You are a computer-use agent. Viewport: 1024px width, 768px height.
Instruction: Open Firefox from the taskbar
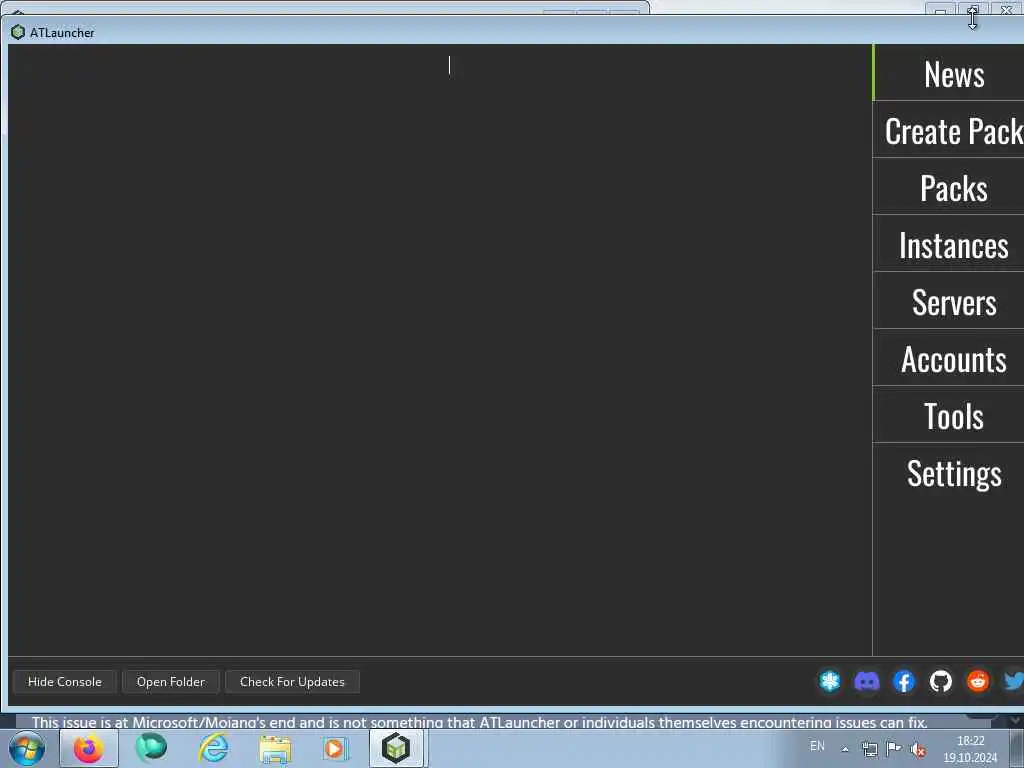point(89,748)
